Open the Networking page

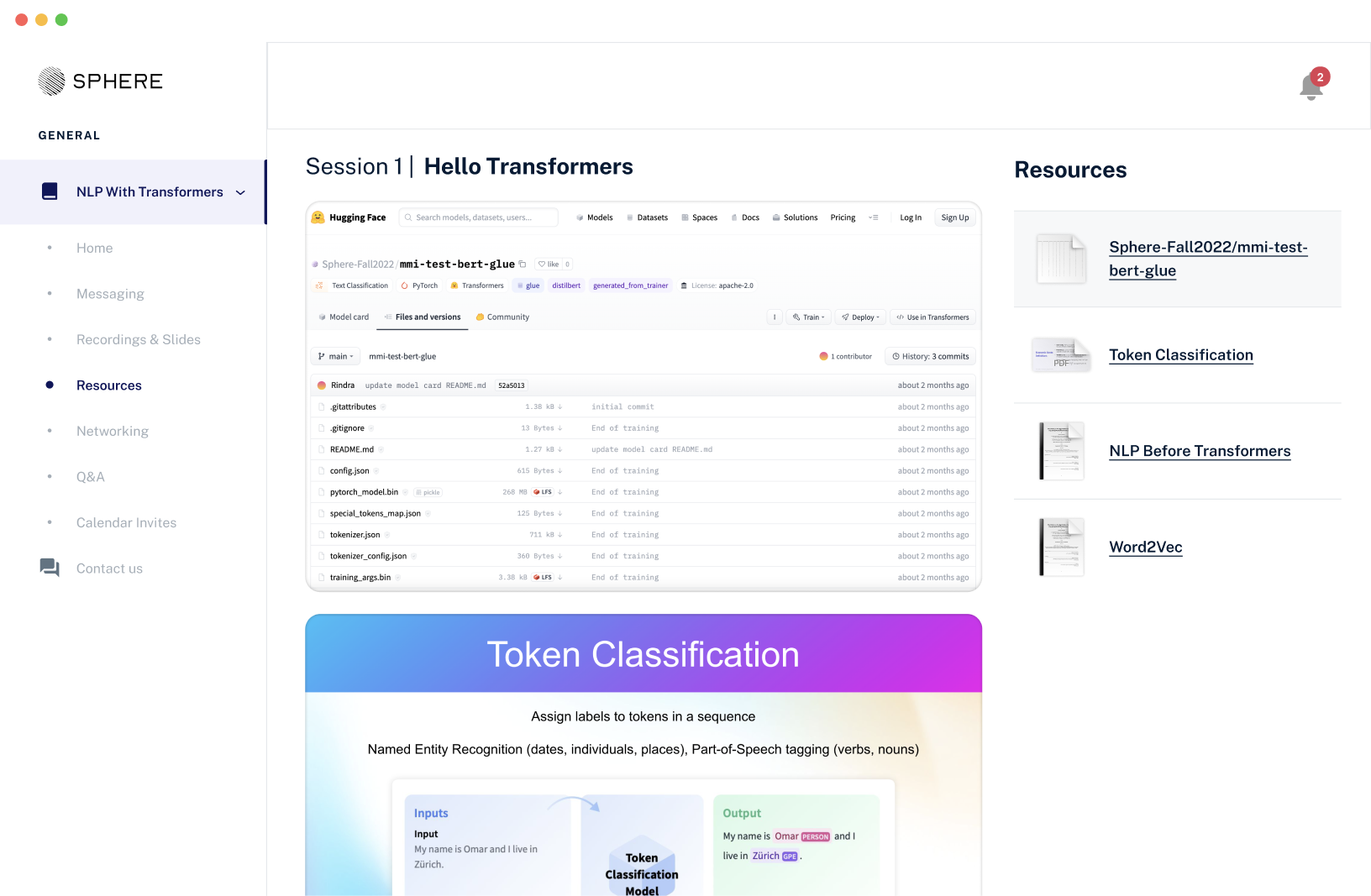(113, 431)
